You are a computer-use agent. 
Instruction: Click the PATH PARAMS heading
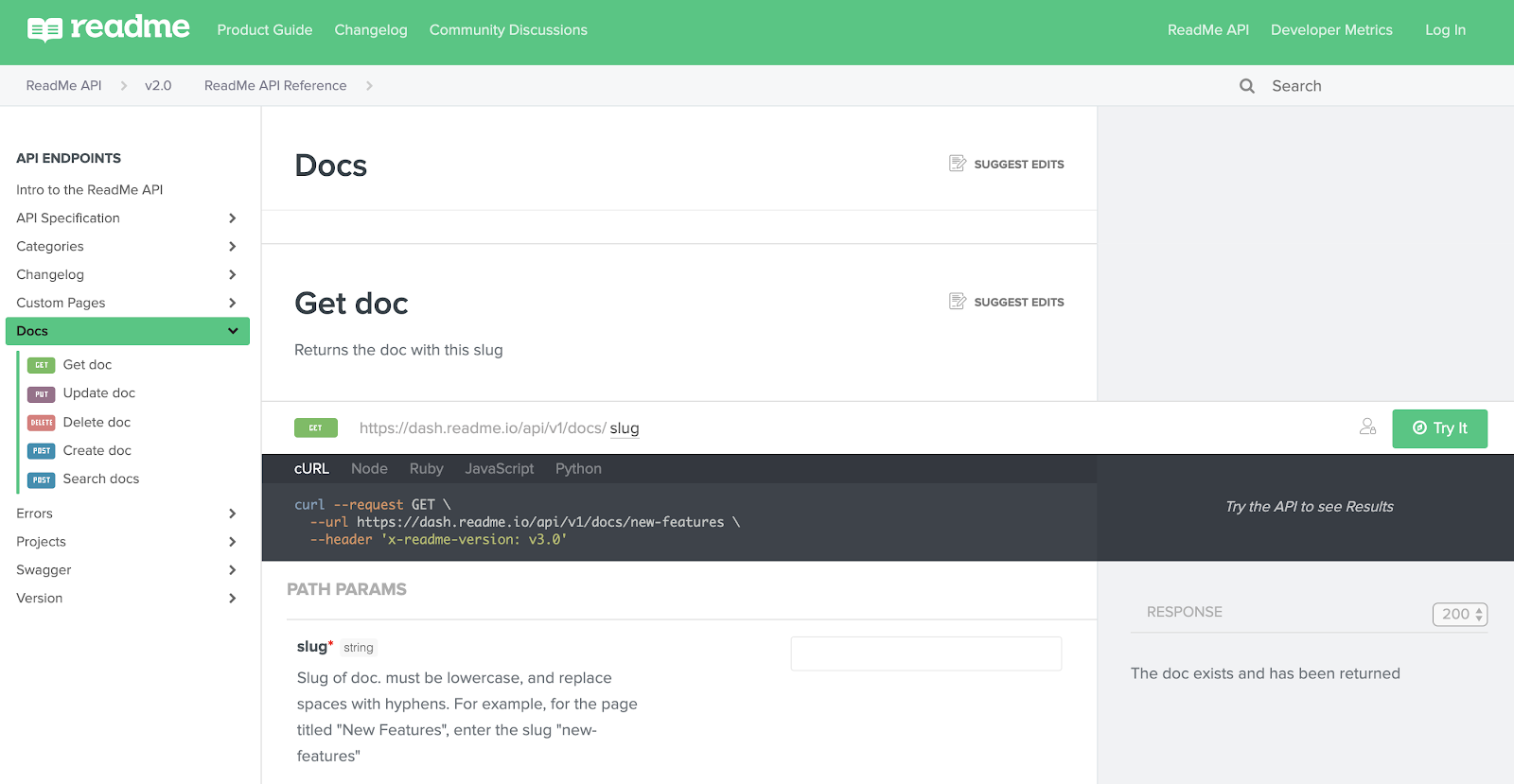[x=346, y=589]
